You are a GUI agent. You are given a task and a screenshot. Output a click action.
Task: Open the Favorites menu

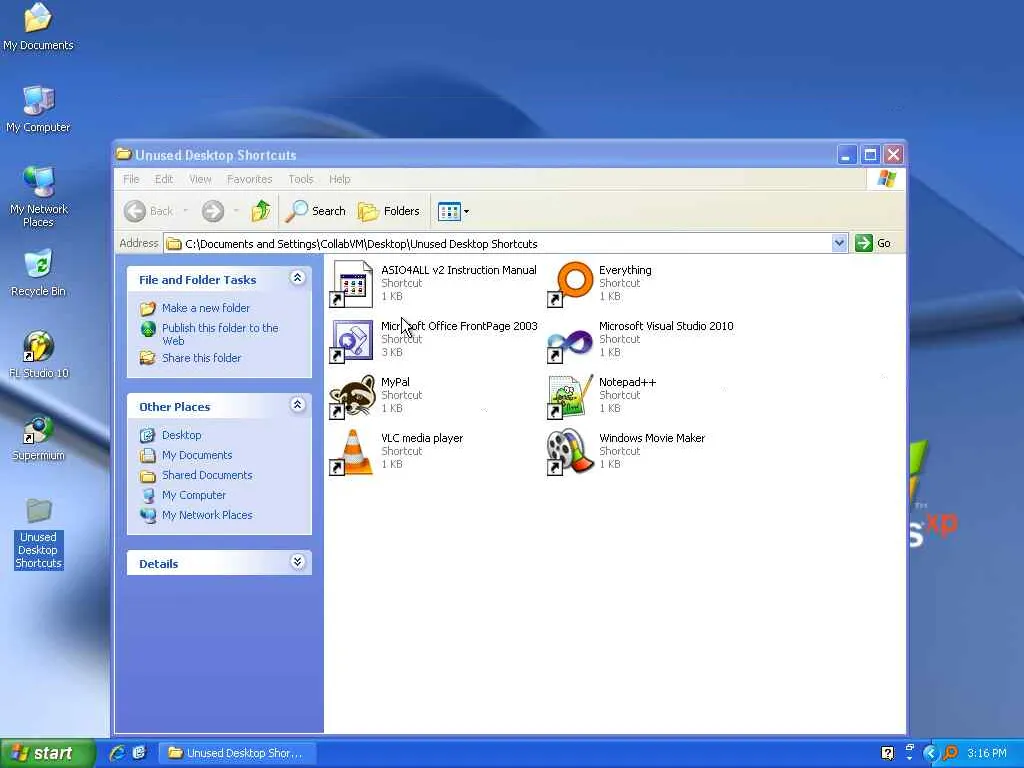pos(249,179)
